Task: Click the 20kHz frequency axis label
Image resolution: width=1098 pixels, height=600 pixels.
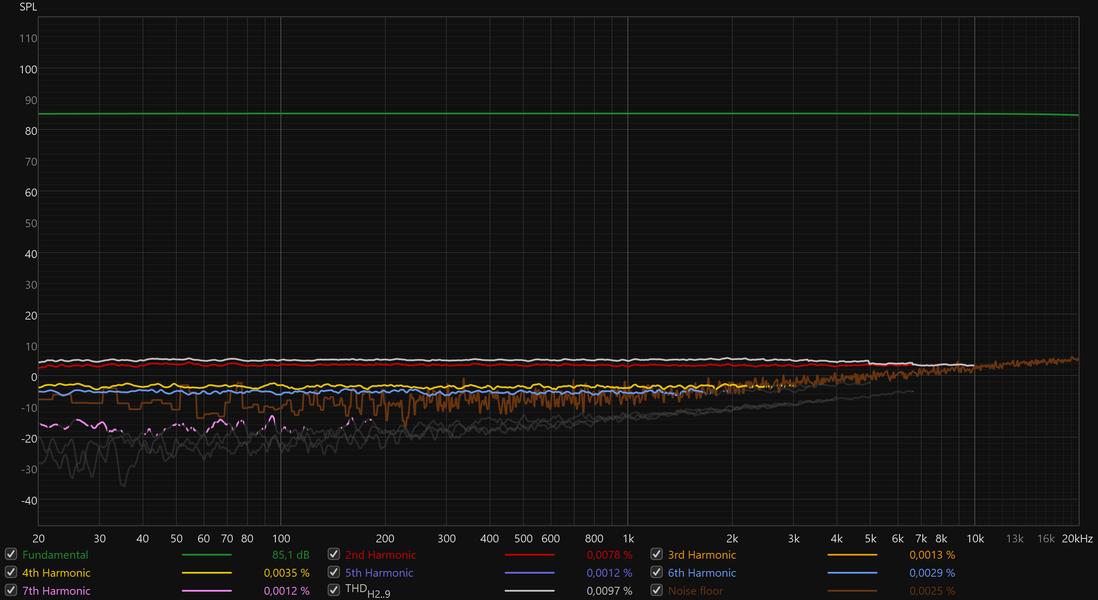Action: [1077, 538]
